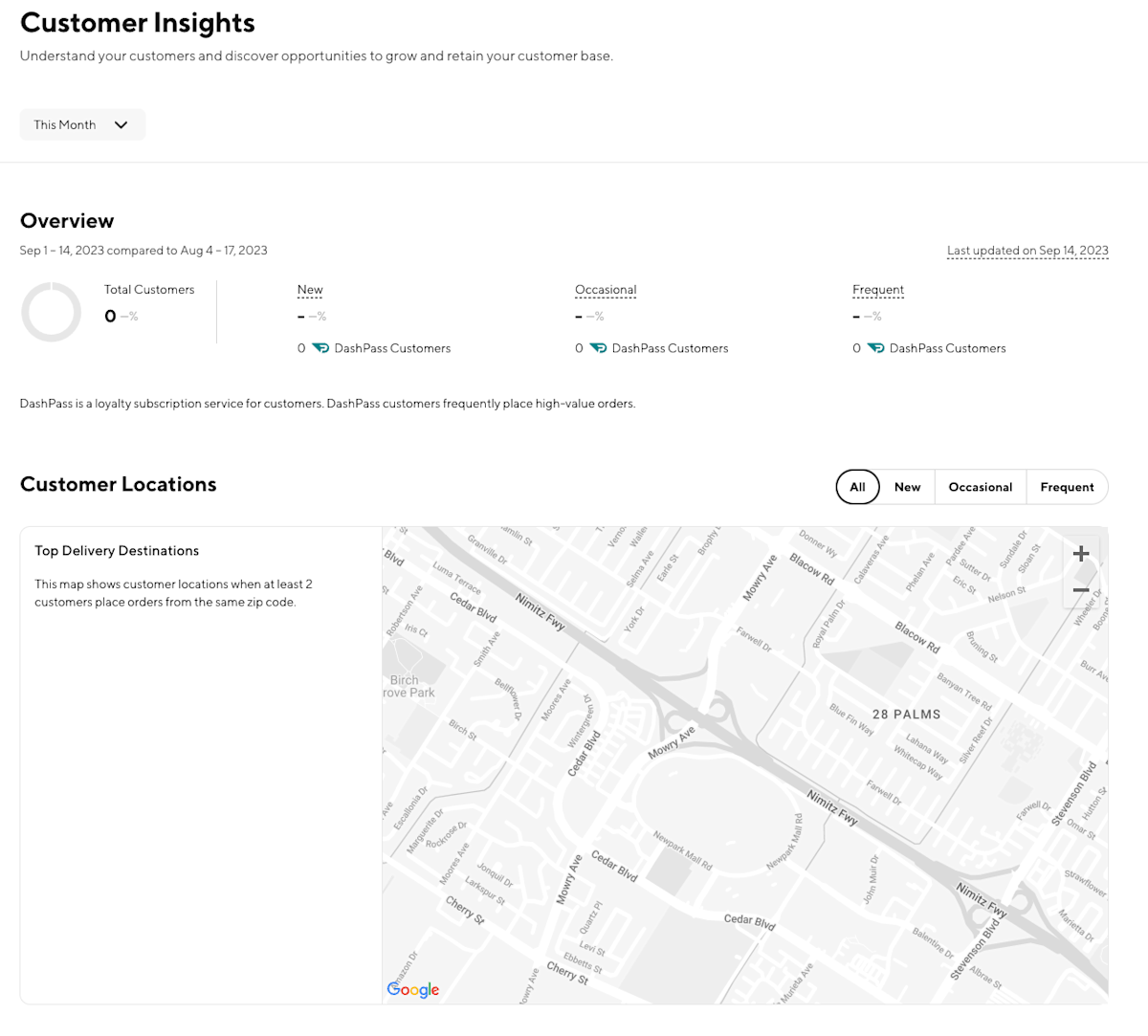Click the Total Customers donut chart
The width and height of the screenshot is (1148, 1036).
pyautogui.click(x=51, y=311)
